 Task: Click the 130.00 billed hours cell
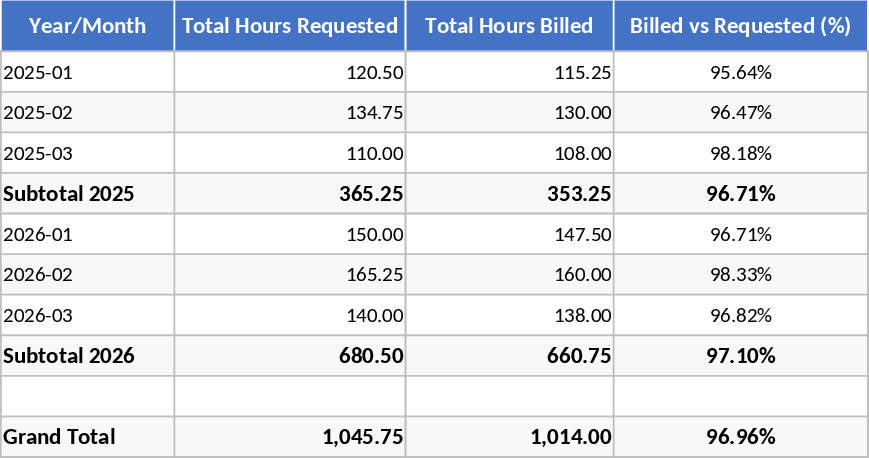[x=583, y=113]
